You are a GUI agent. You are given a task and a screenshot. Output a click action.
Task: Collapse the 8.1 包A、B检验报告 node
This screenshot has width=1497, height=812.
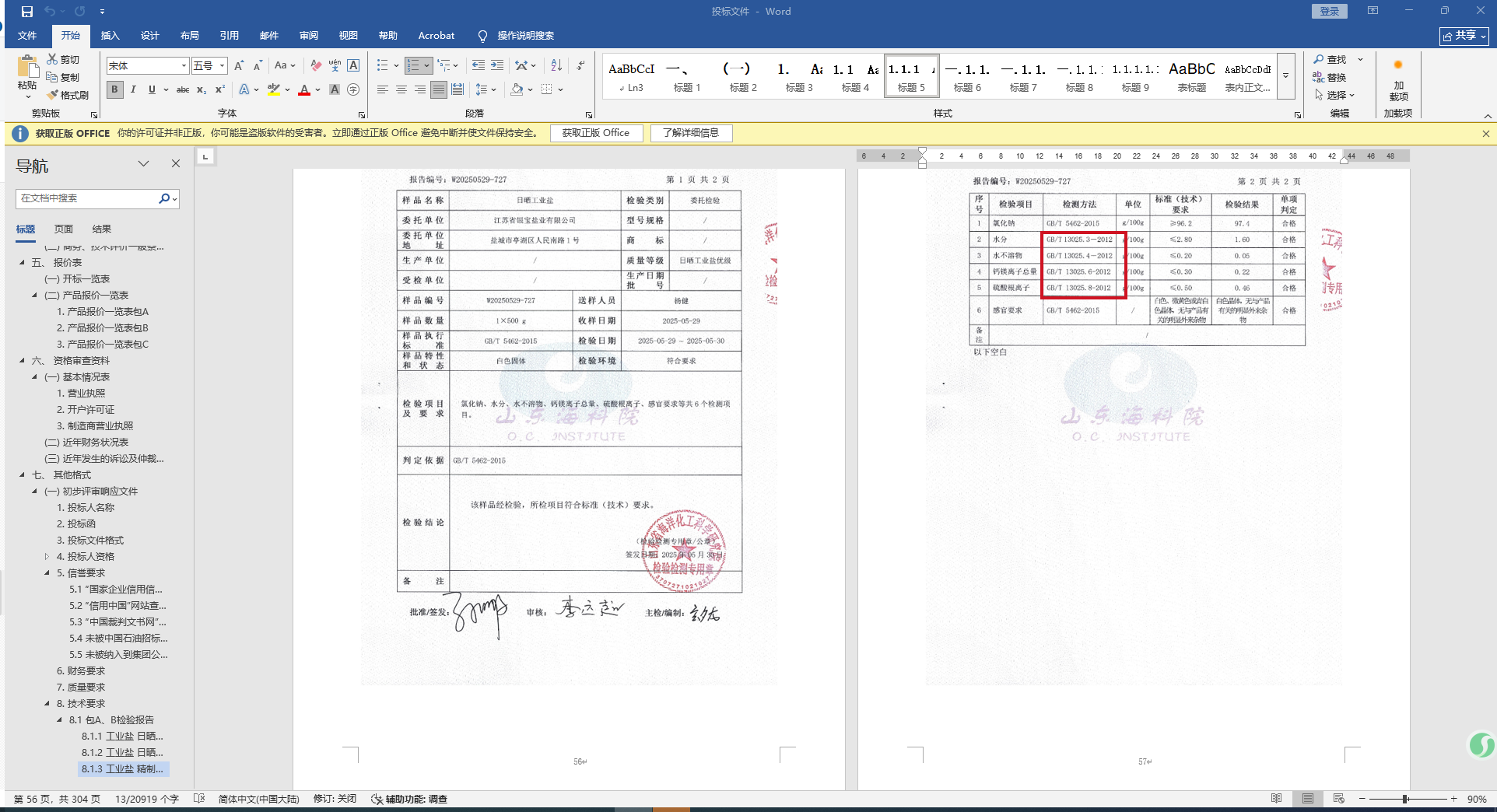point(59,720)
